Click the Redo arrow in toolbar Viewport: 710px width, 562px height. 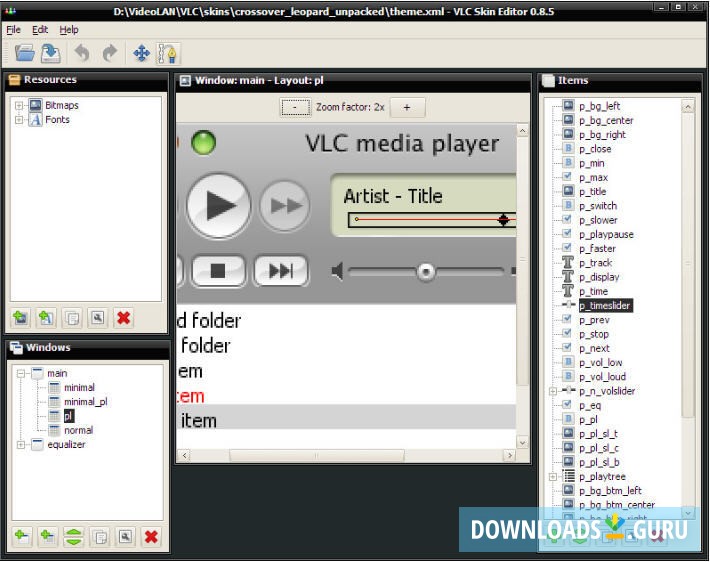pyautogui.click(x=109, y=53)
